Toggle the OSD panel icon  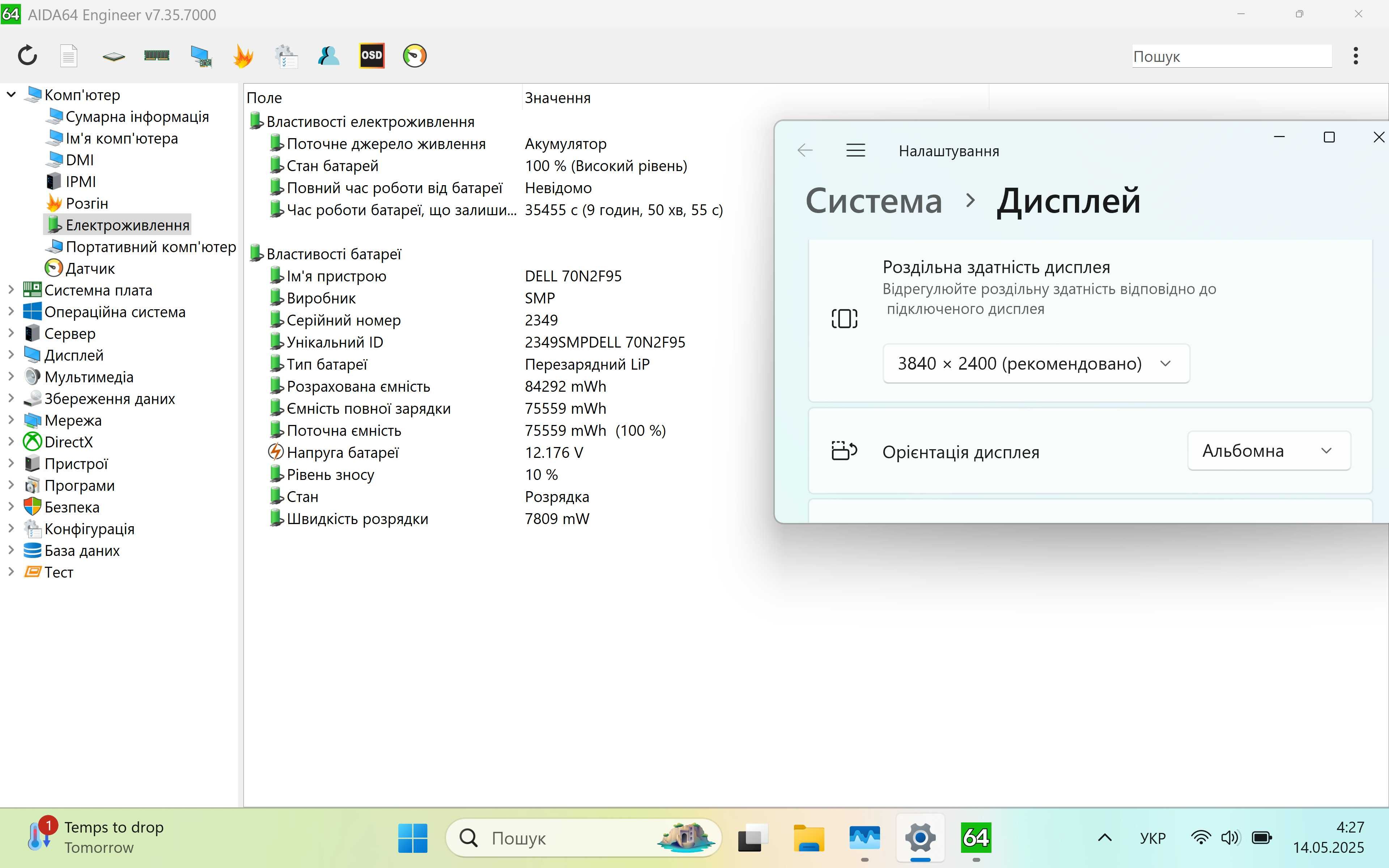pos(371,56)
